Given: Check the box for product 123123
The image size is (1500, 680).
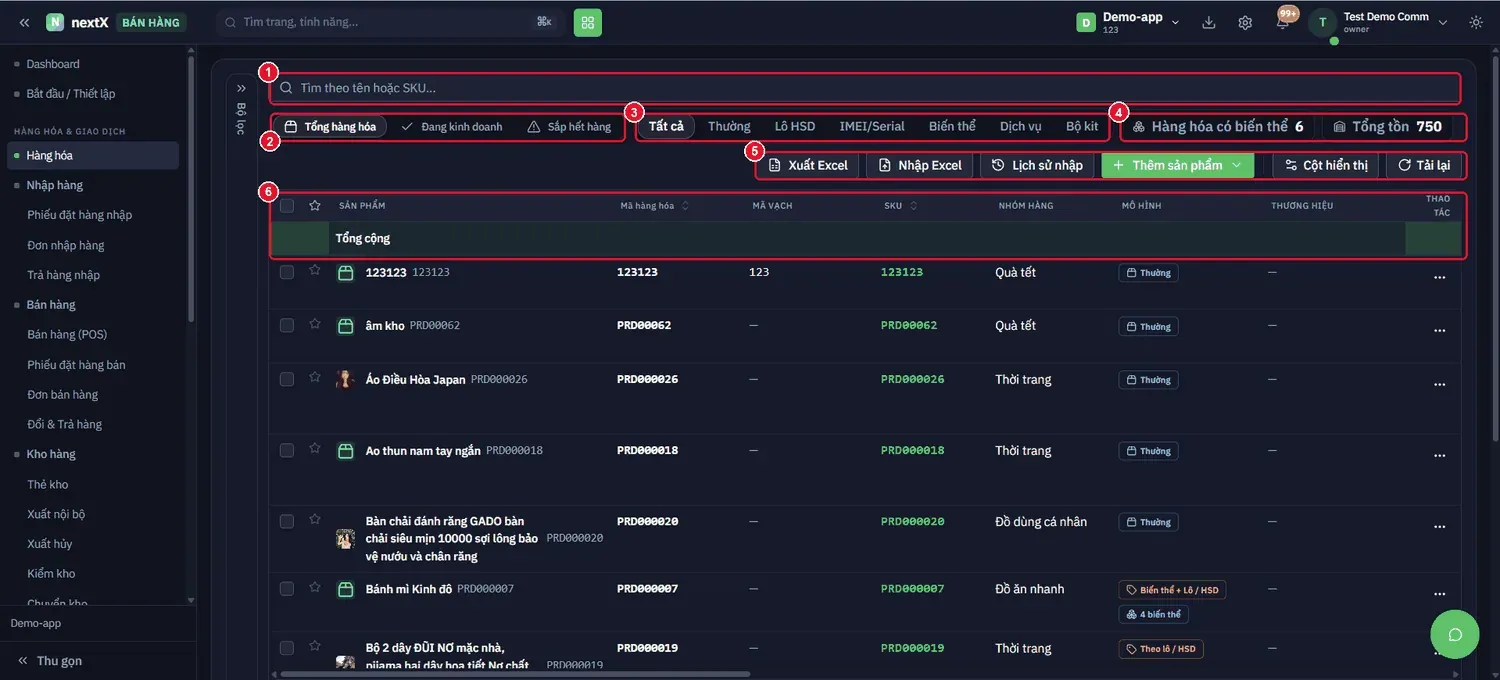Looking at the screenshot, I should point(287,272).
